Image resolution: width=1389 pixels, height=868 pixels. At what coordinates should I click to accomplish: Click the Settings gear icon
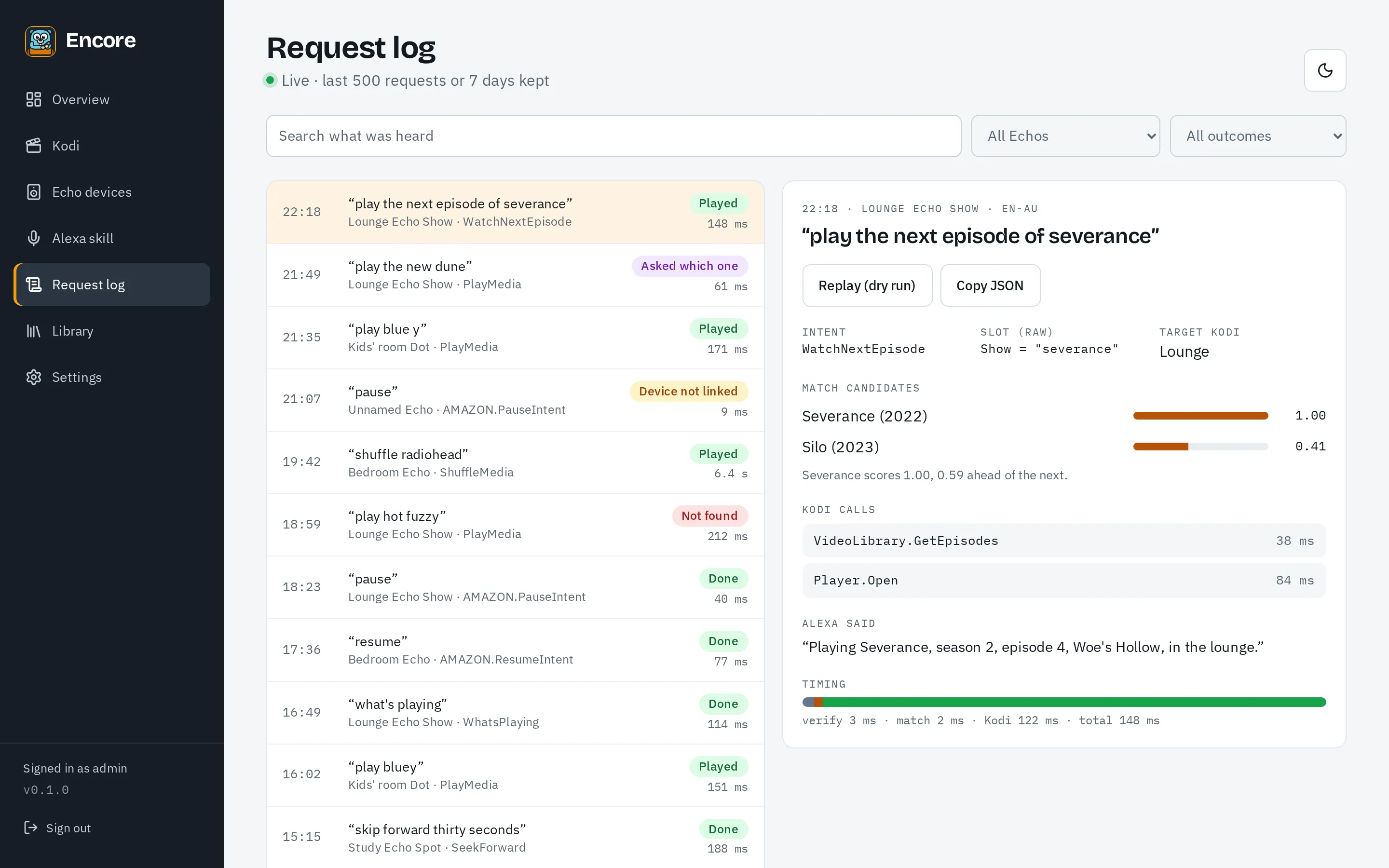[x=34, y=377]
